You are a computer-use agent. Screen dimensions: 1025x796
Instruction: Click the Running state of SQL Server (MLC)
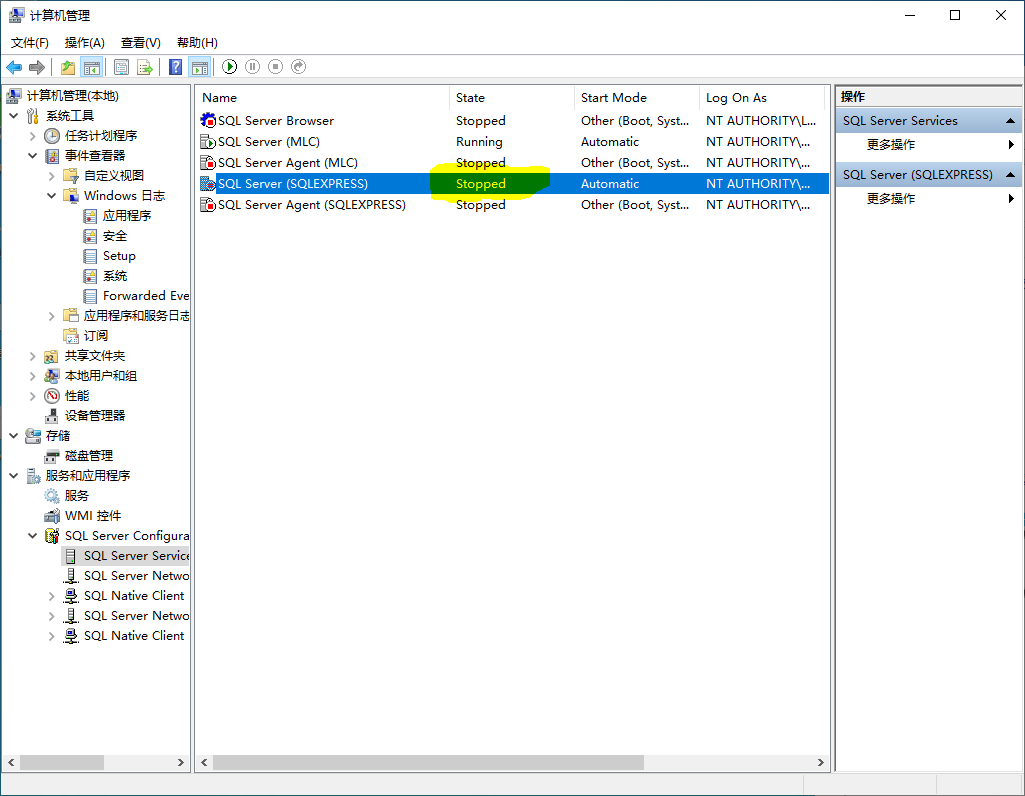(x=479, y=142)
